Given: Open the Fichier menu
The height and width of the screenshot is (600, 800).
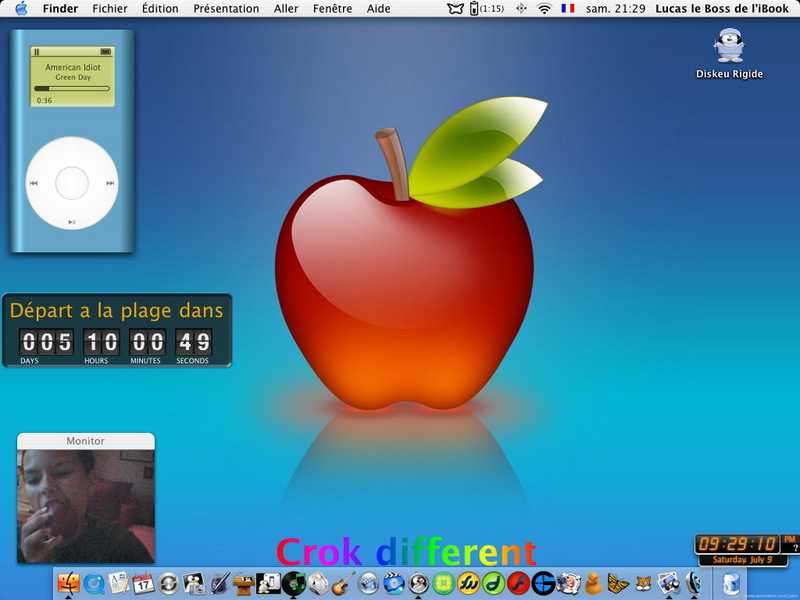Looking at the screenshot, I should [110, 9].
